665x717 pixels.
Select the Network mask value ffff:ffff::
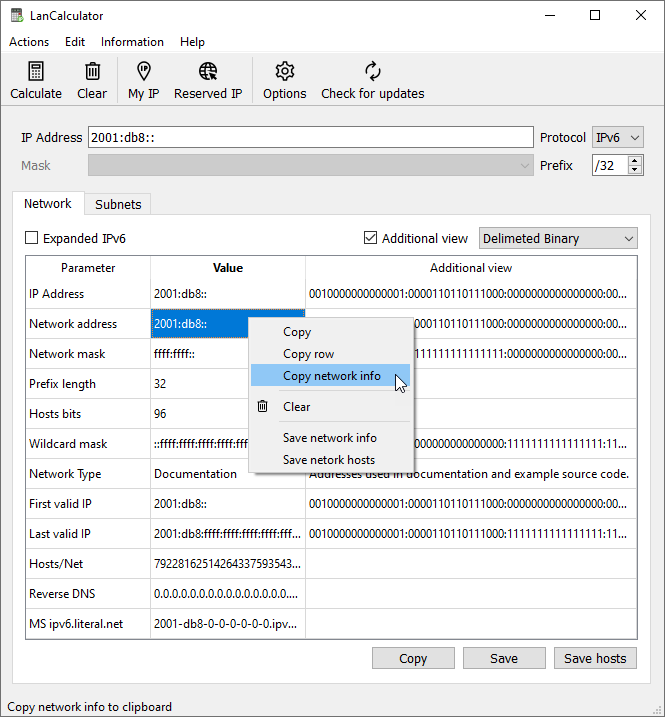point(199,354)
